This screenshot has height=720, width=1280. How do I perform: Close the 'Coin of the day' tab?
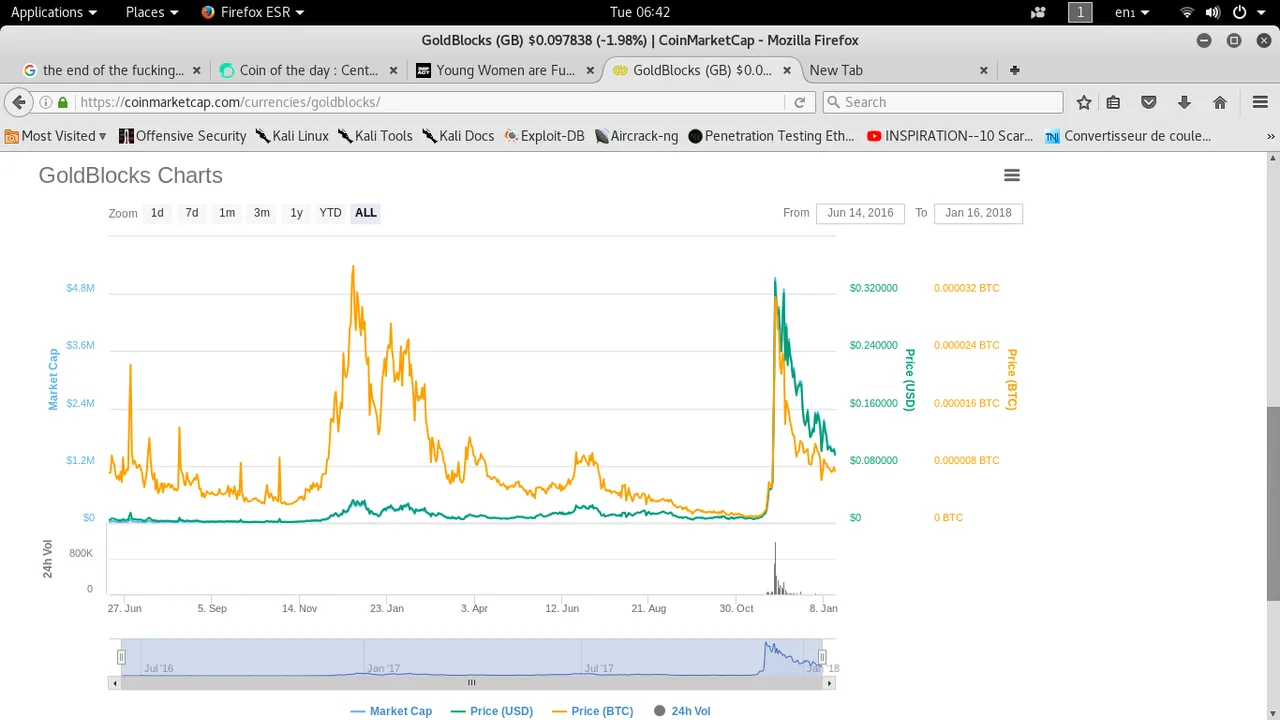(394, 70)
